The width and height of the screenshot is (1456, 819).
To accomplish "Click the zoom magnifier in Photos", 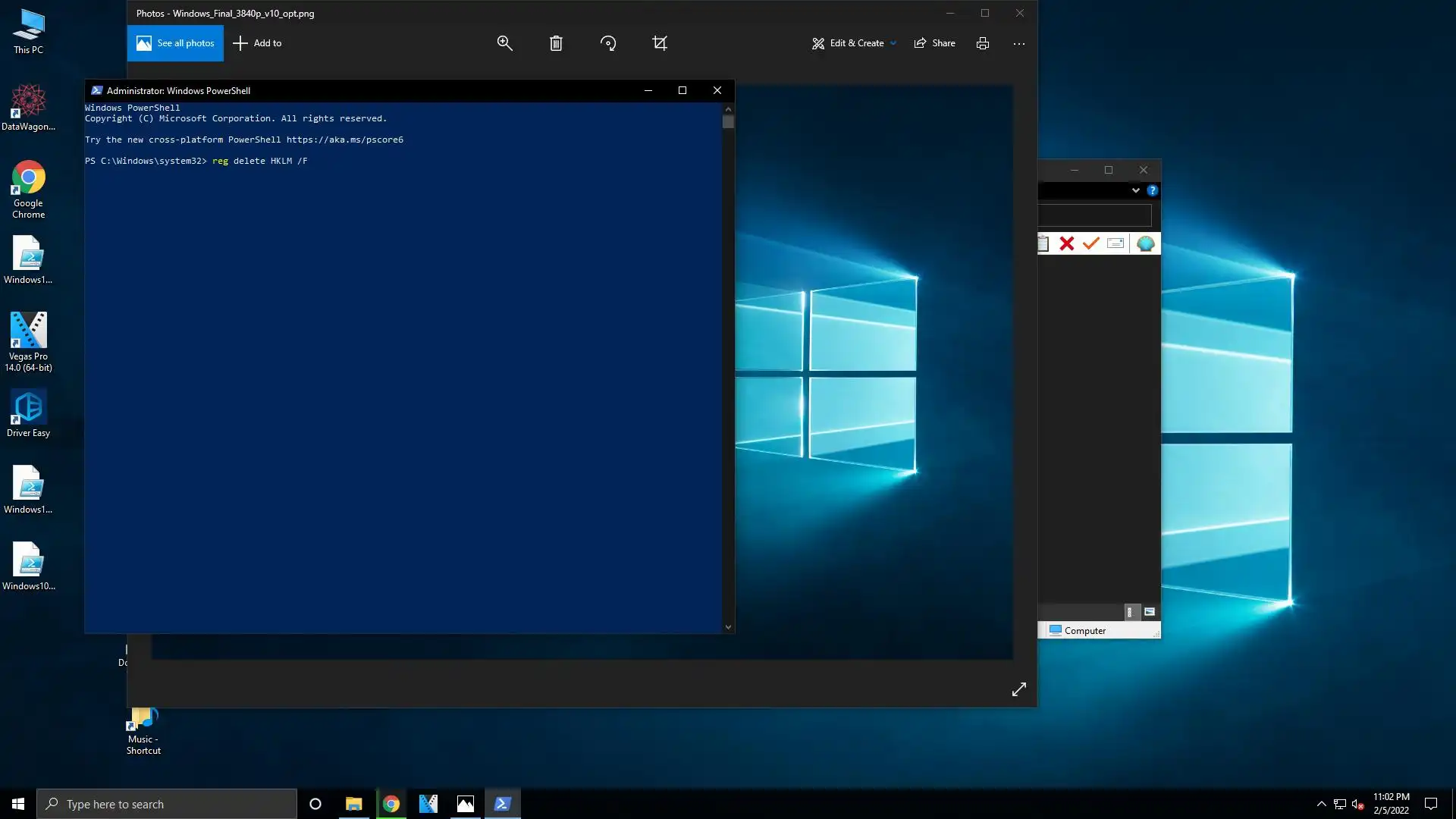I will click(504, 43).
